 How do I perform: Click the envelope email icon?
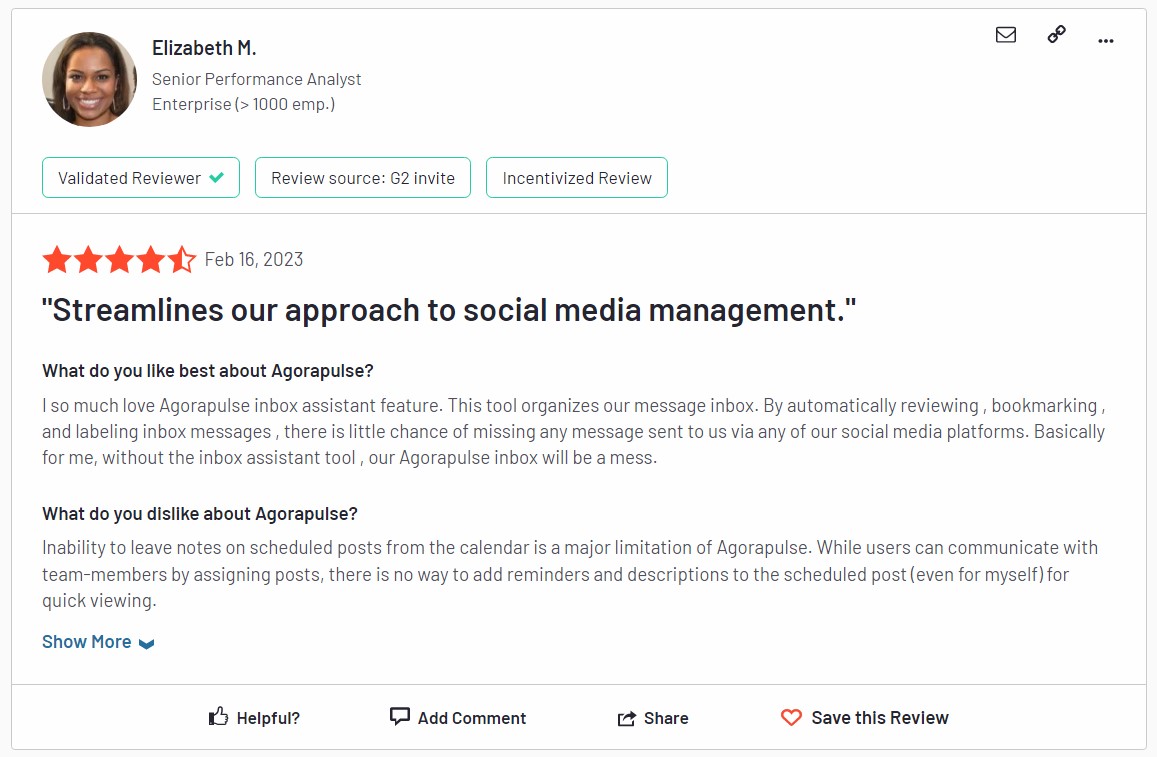coord(1006,35)
